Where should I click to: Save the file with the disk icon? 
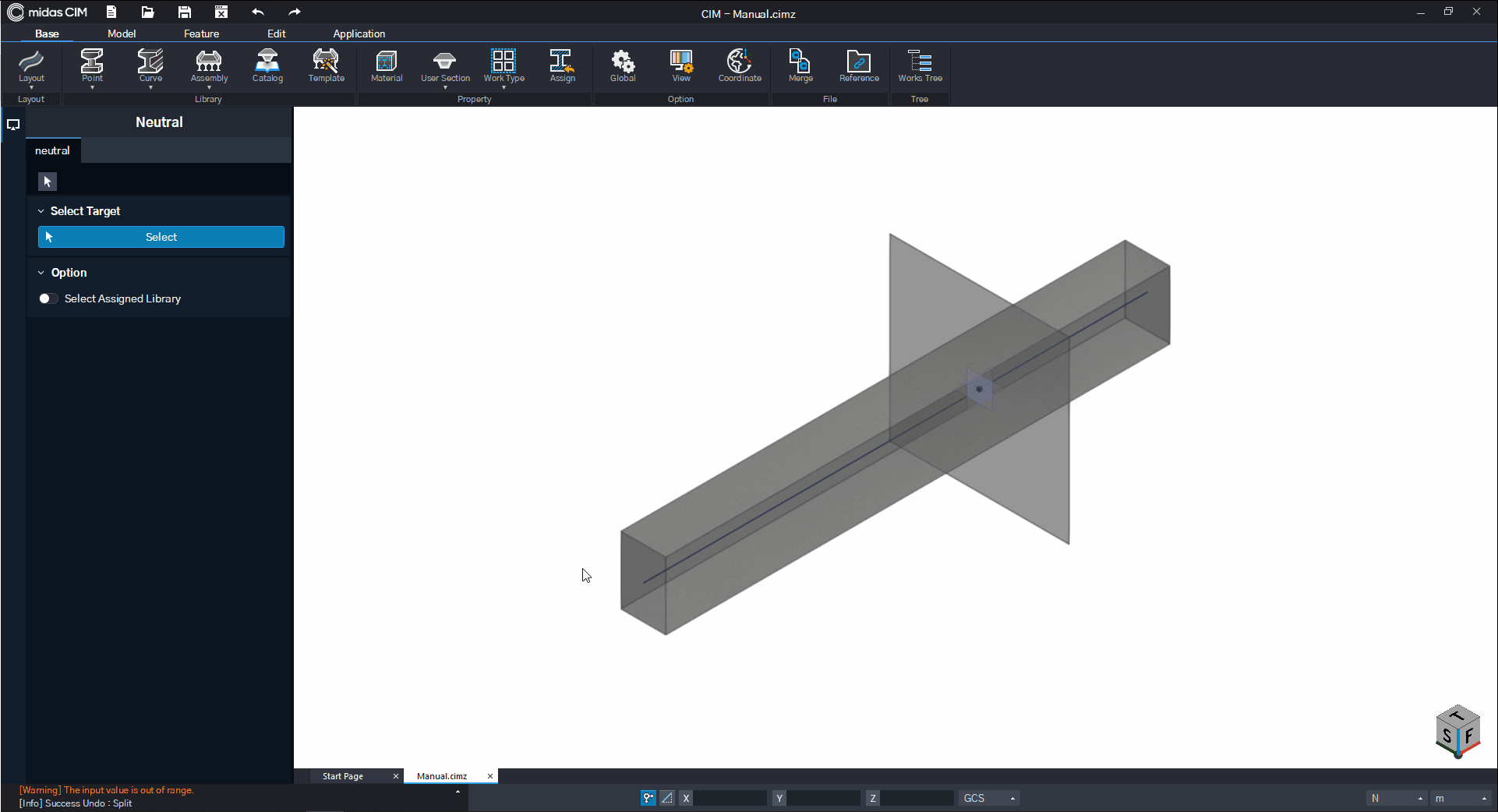coord(184,12)
